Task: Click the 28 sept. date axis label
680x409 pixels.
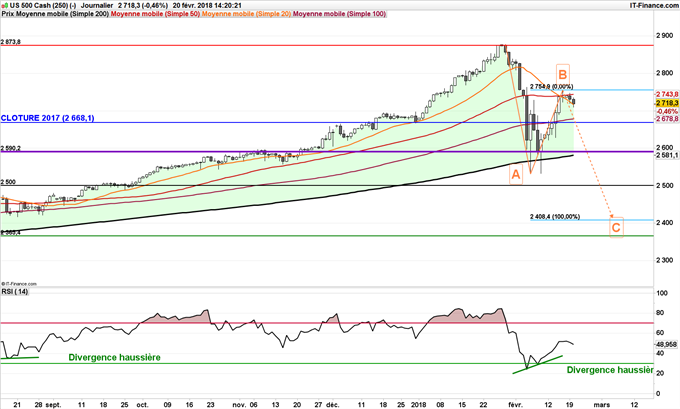Action: point(48,404)
